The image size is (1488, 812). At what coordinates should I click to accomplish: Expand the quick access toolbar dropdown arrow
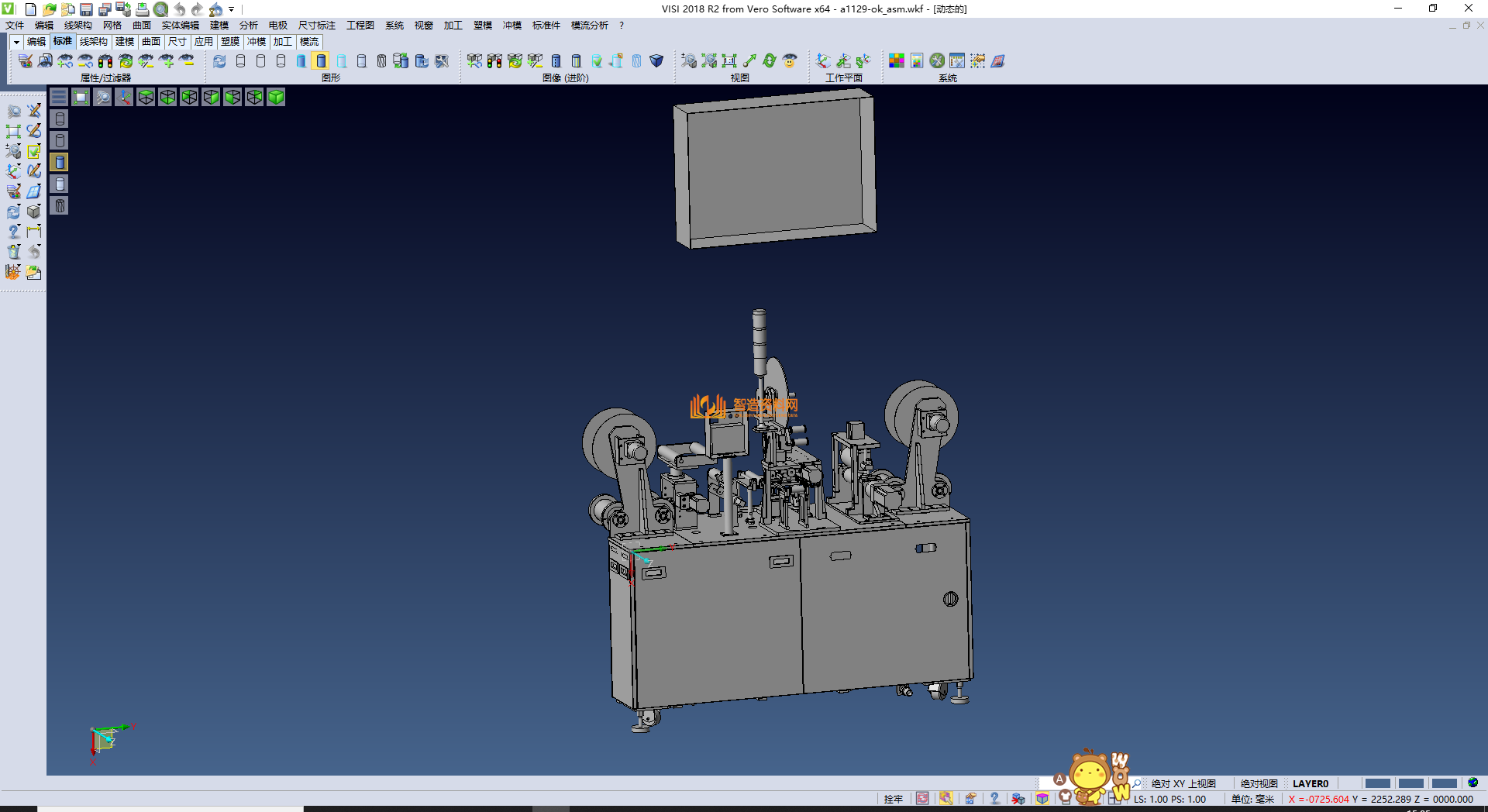[232, 9]
